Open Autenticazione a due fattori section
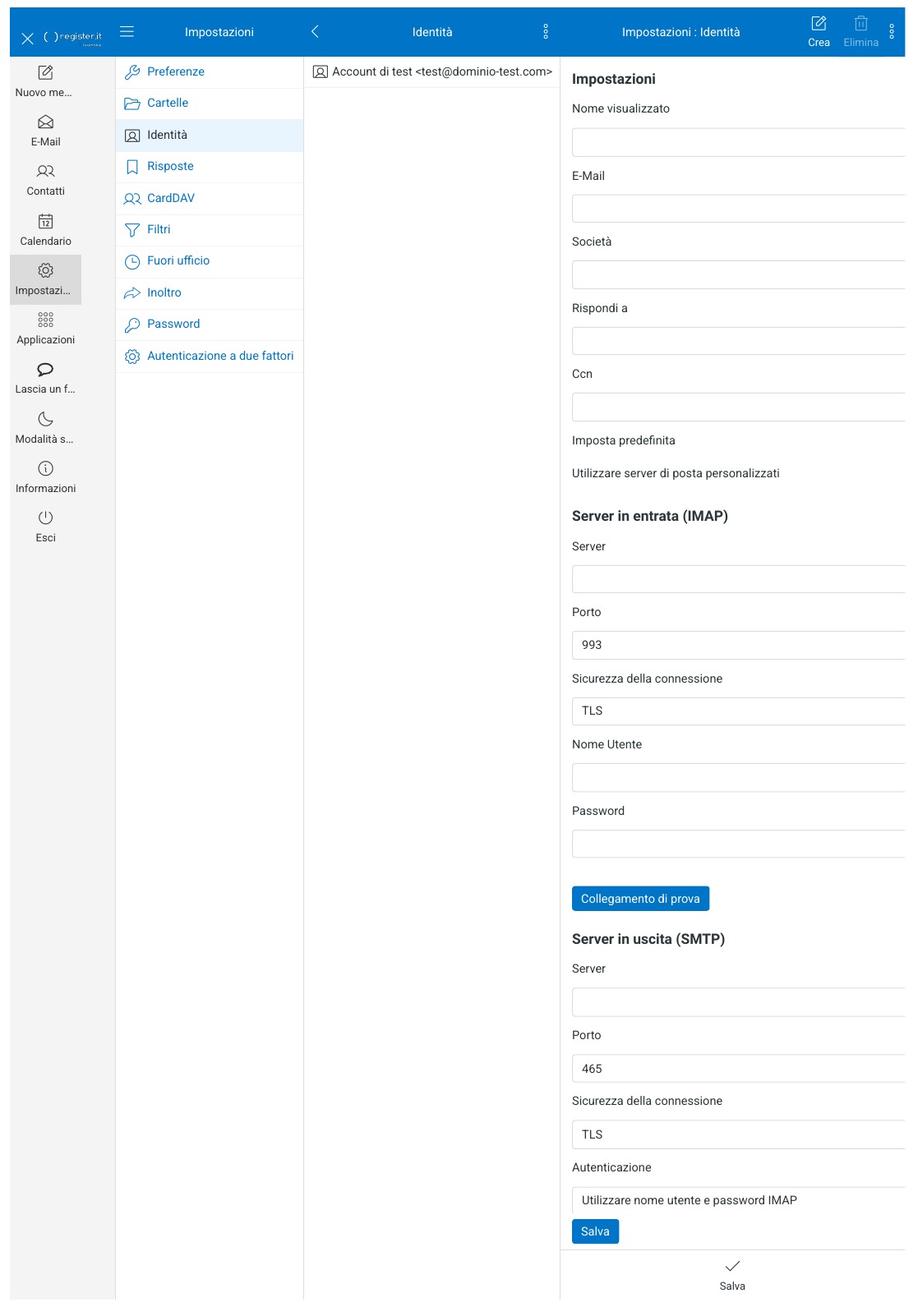The image size is (918, 1316). pyautogui.click(x=210, y=357)
